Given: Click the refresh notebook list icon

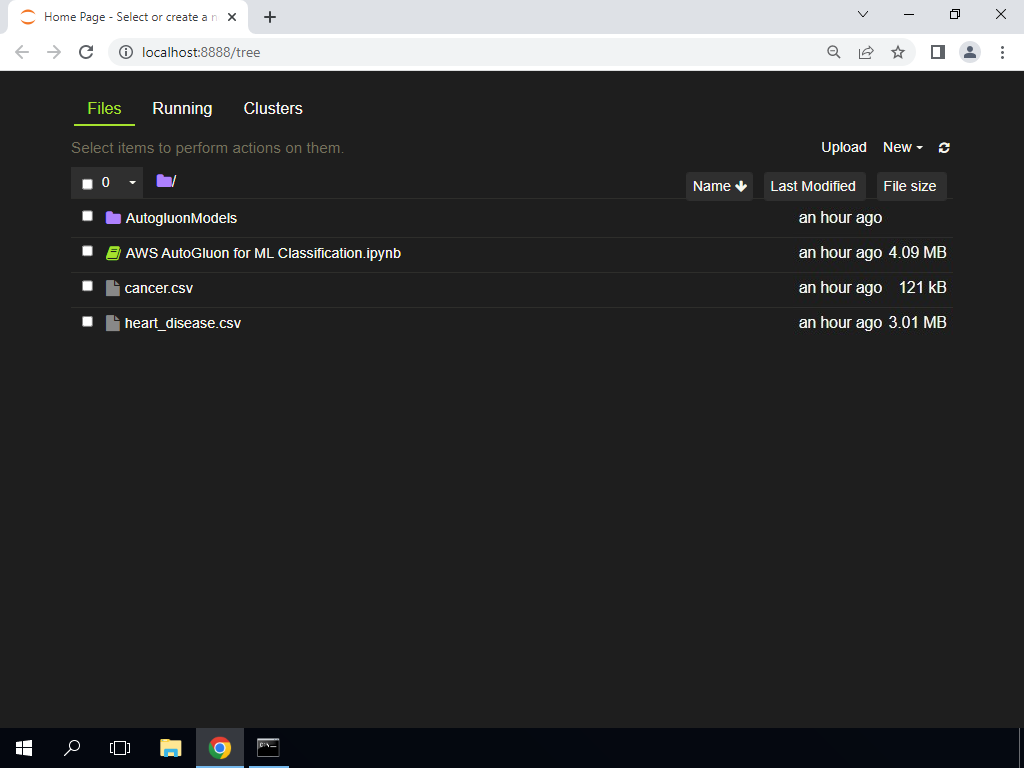Looking at the screenshot, I should pyautogui.click(x=944, y=148).
